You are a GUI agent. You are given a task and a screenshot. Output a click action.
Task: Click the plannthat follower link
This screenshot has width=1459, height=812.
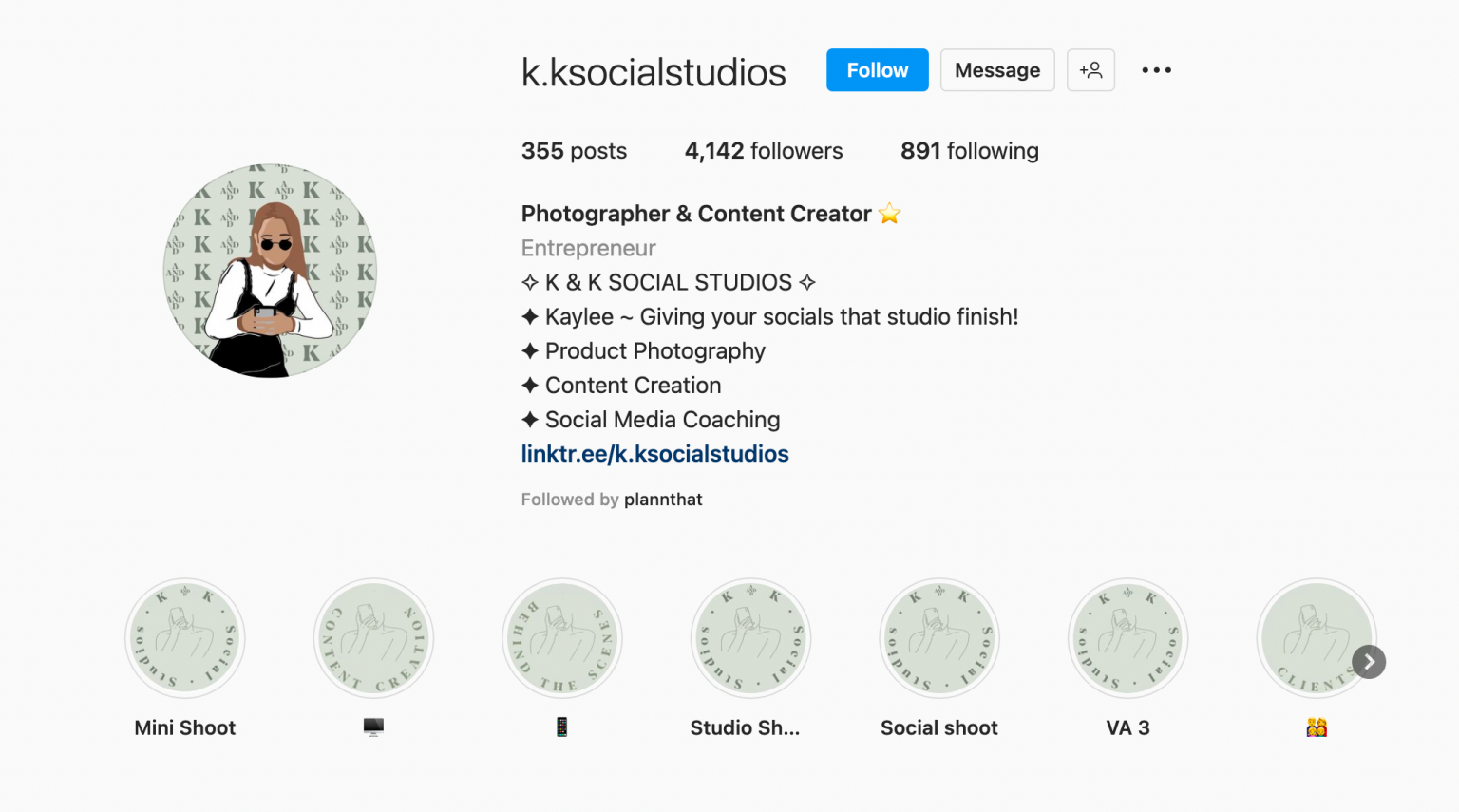click(663, 499)
